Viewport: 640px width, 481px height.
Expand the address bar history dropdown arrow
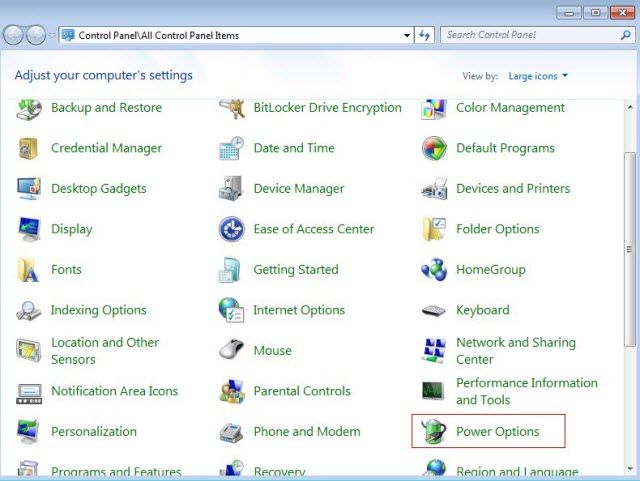(407, 36)
